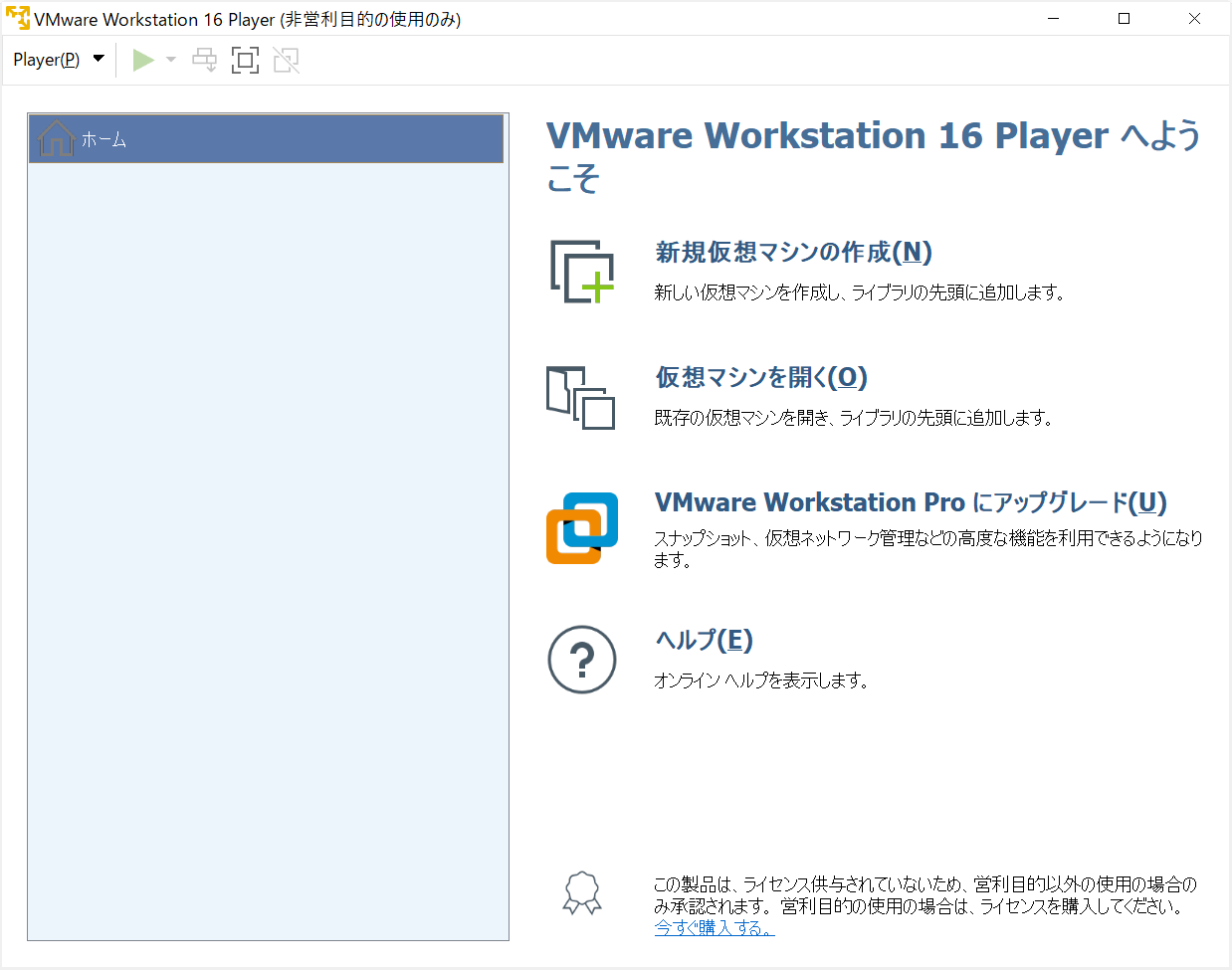Maximize the VMware Player window
Image resolution: width=1232 pixels, height=970 pixels.
tap(1125, 18)
